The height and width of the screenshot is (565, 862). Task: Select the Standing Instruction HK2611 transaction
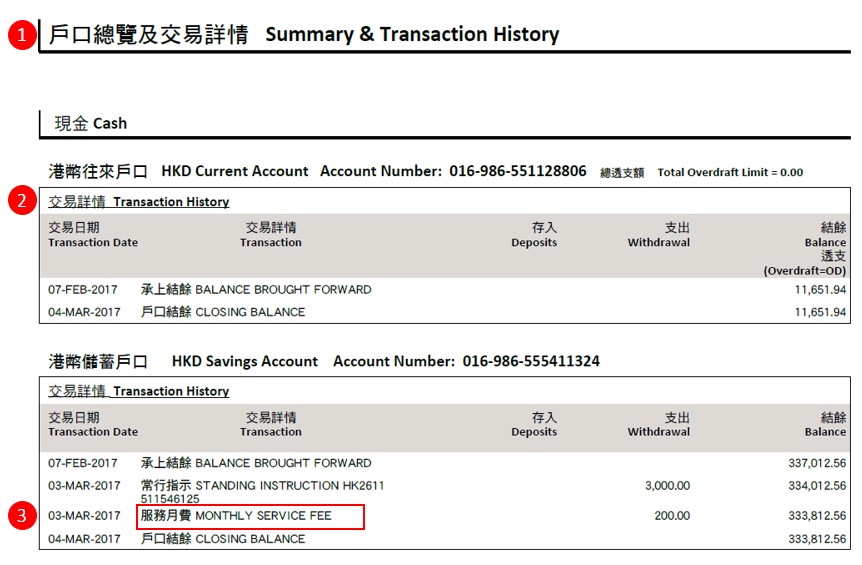(262, 486)
